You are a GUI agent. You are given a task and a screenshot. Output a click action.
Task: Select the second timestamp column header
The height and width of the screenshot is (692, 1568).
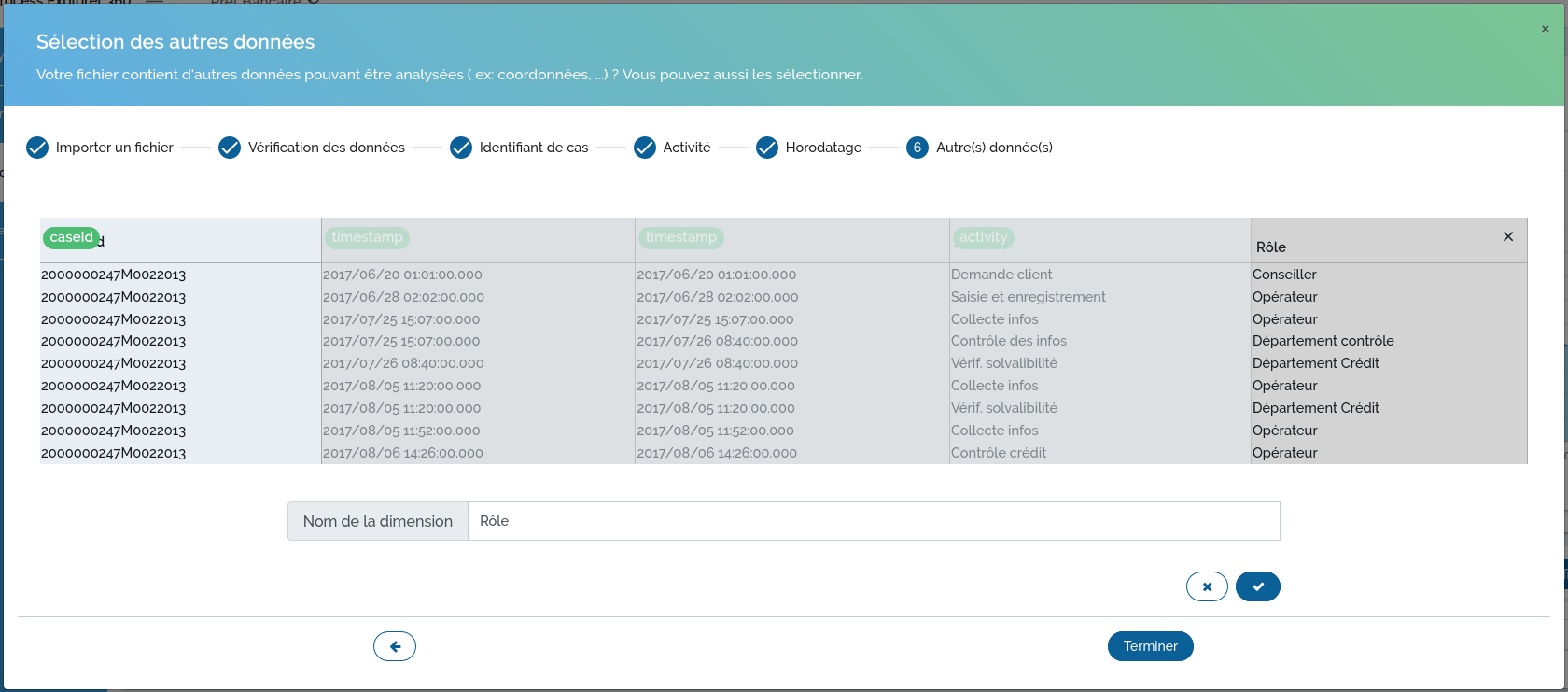coord(680,237)
